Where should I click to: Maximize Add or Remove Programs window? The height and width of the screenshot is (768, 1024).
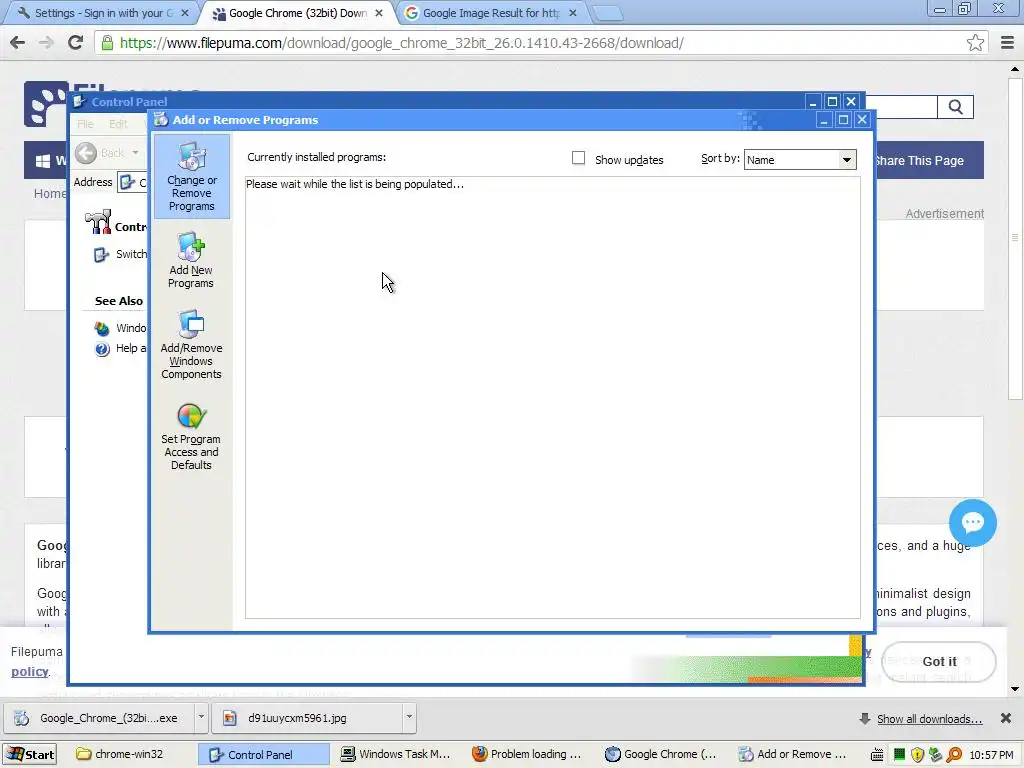click(x=843, y=120)
